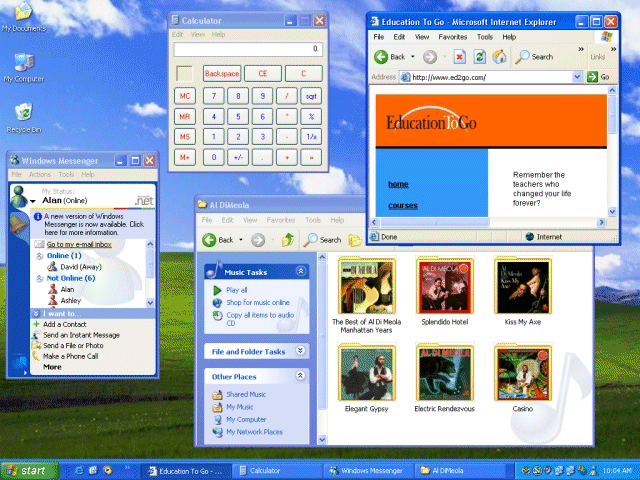Switch to Calculator from the taskbar
This screenshot has width=640, height=480.
tap(278, 471)
